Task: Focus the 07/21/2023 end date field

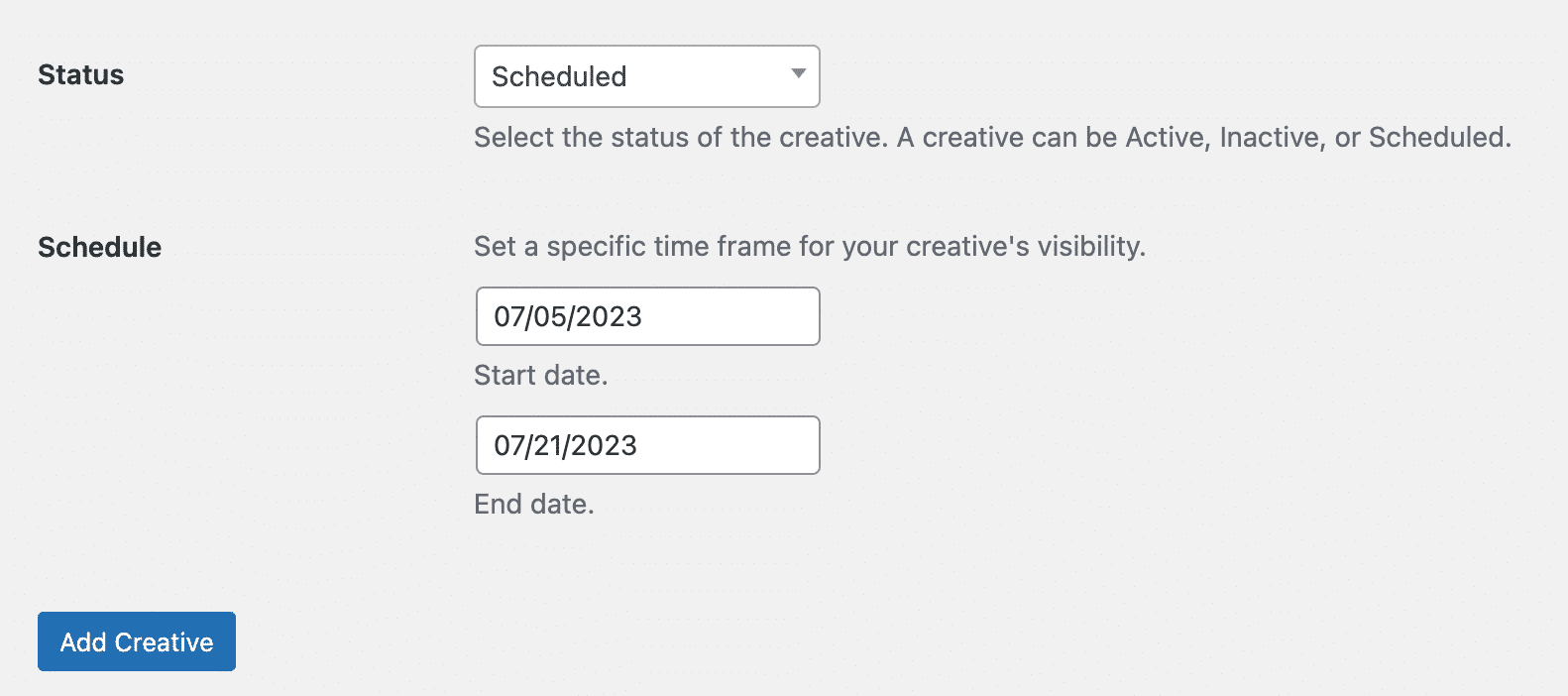Action: (x=647, y=445)
